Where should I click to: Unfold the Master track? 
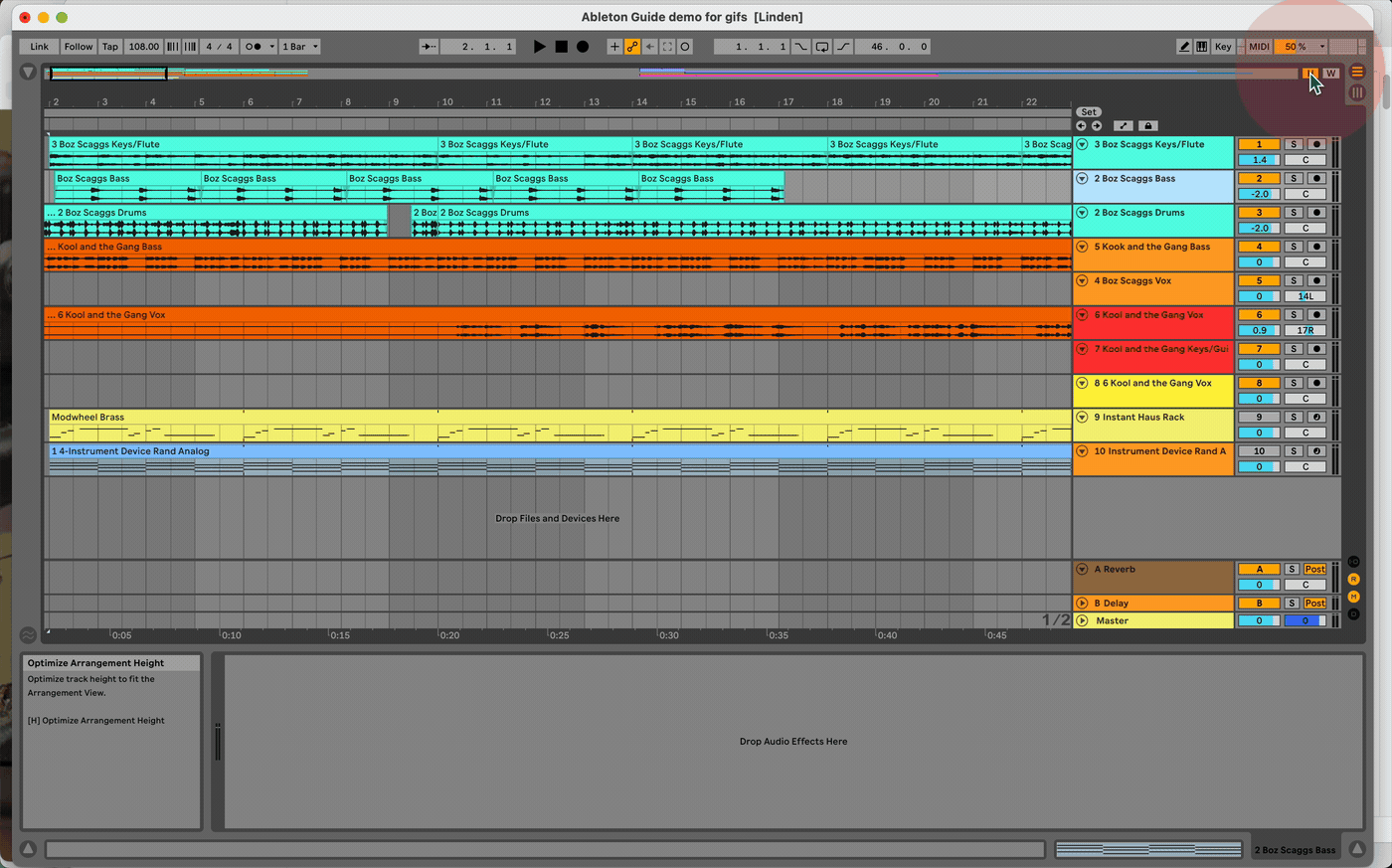click(x=1082, y=620)
